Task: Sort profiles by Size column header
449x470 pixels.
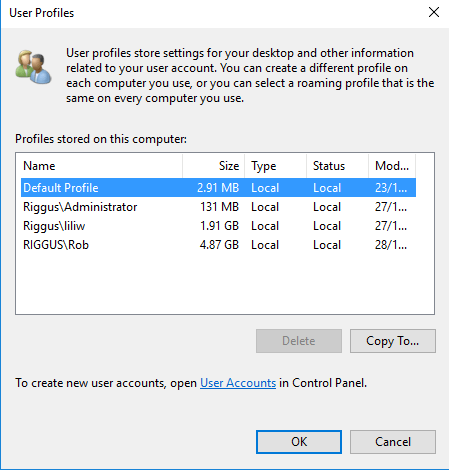Action: (x=213, y=166)
